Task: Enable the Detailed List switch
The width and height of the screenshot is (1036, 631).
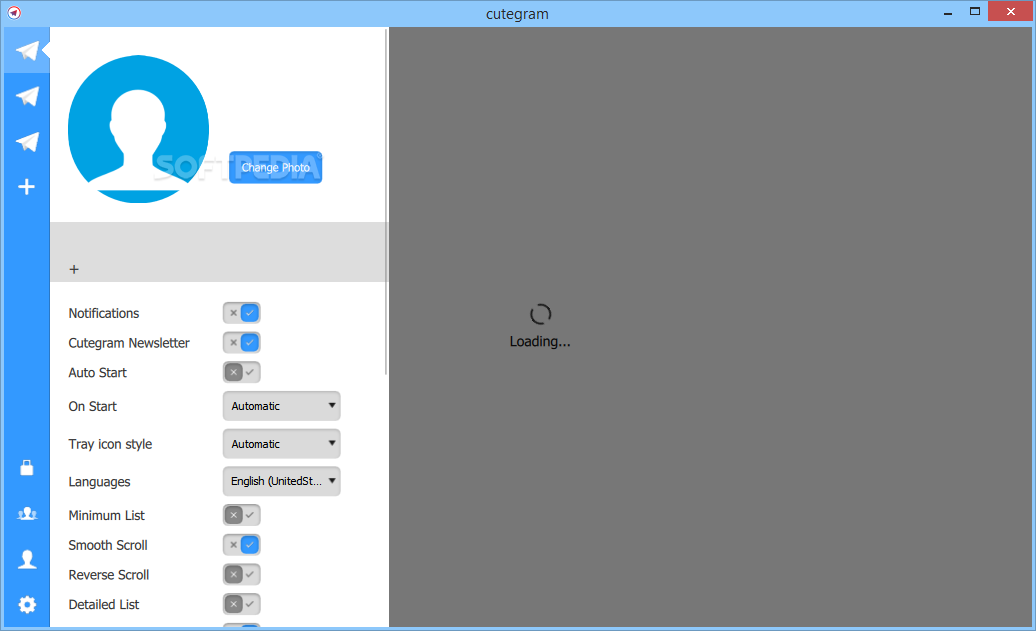Action: 242,605
